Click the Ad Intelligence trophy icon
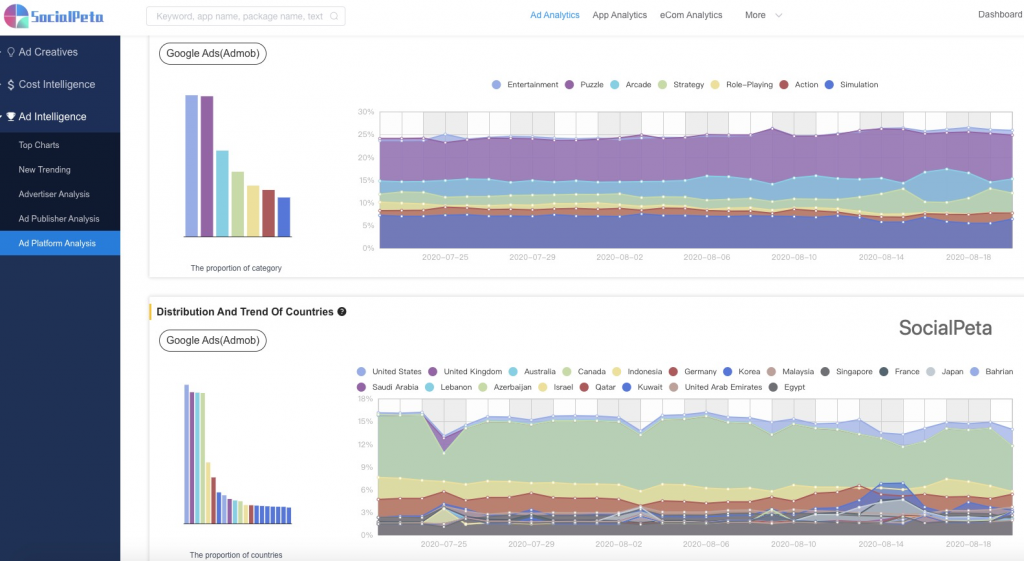The width and height of the screenshot is (1024, 561). point(11,116)
